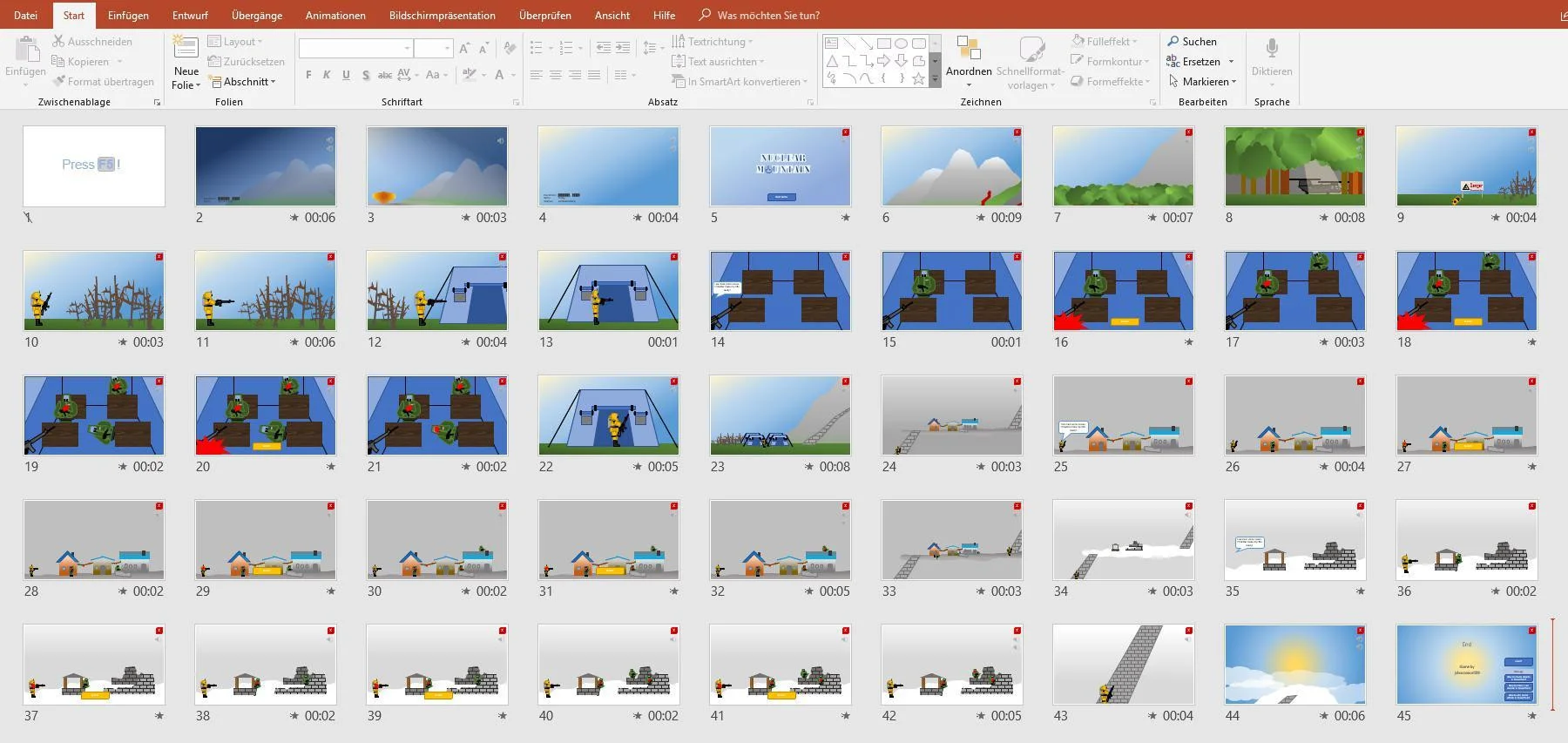Open the font size dropdown
Screen dimensions: 1568x743
(447, 48)
